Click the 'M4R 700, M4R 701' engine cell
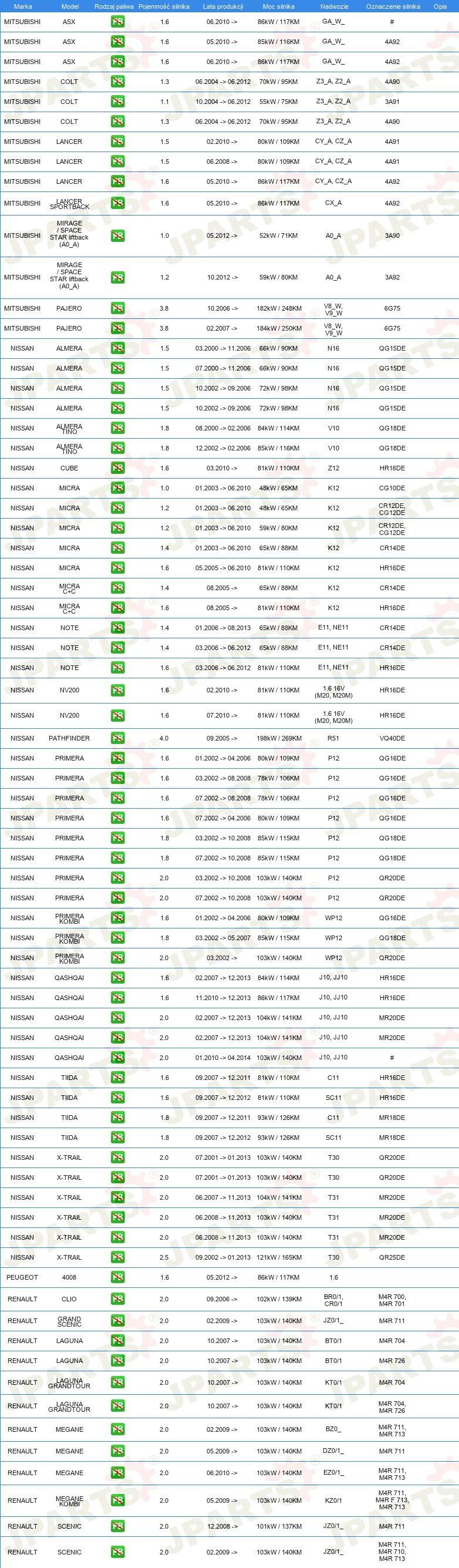 [392, 1301]
